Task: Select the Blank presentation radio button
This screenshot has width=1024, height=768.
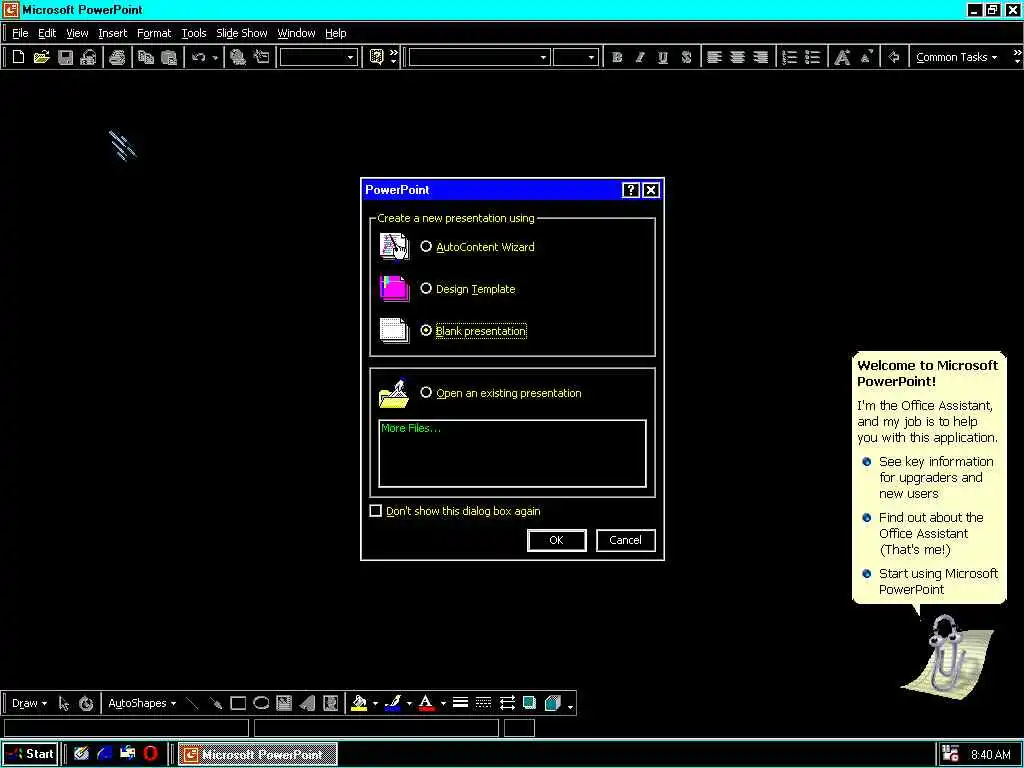Action: coord(426,330)
